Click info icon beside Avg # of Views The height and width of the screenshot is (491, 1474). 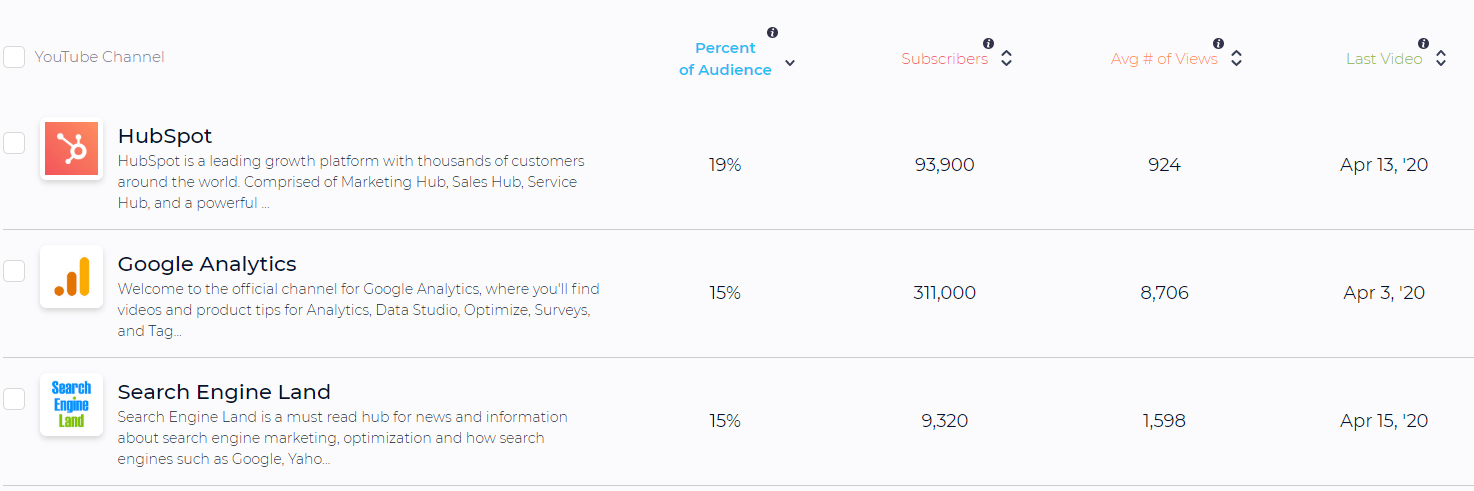[1218, 43]
